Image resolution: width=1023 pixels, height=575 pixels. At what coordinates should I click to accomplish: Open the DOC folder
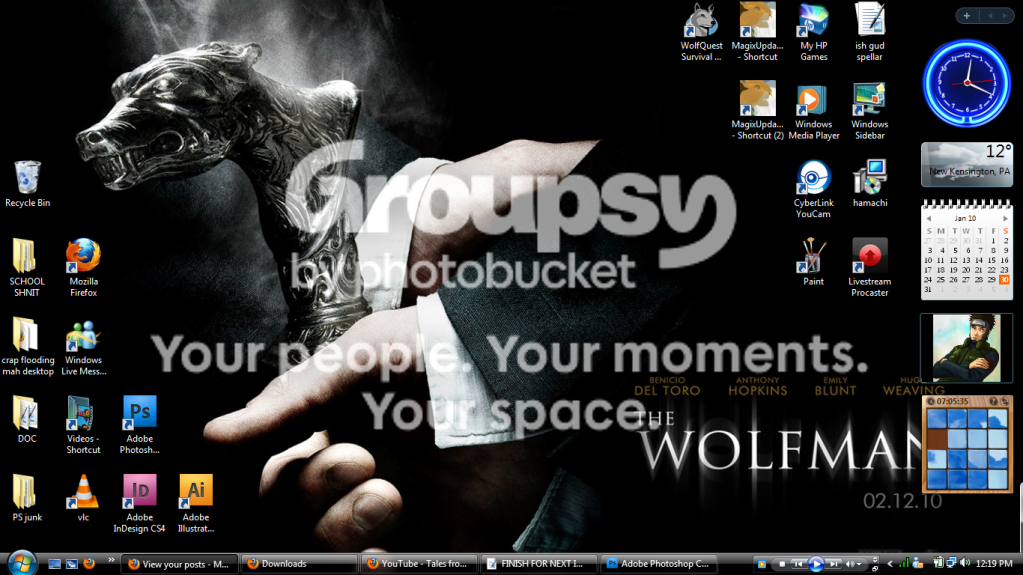click(27, 420)
